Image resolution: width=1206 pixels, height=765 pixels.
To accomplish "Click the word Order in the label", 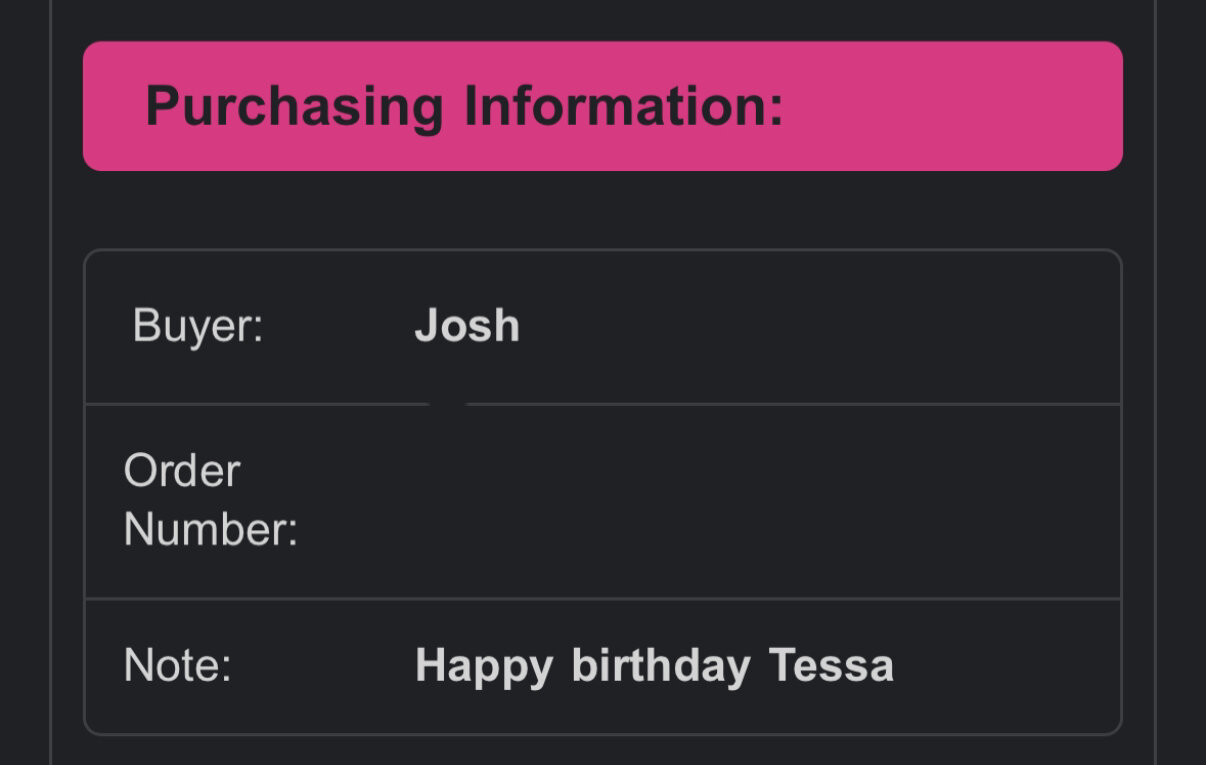I will coord(182,470).
